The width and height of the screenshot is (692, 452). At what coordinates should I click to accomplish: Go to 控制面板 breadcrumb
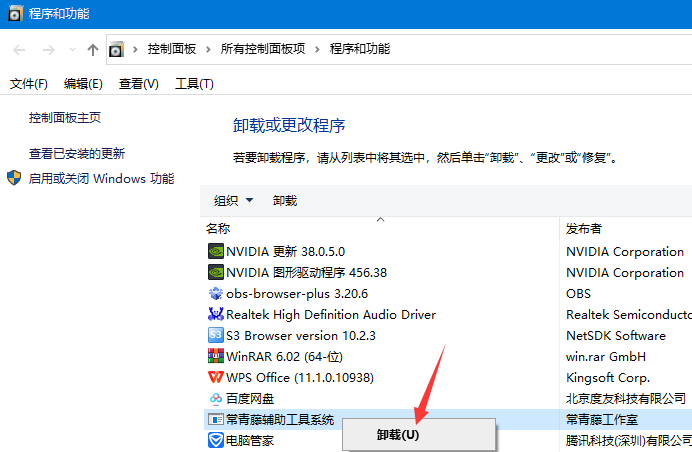tap(172, 49)
